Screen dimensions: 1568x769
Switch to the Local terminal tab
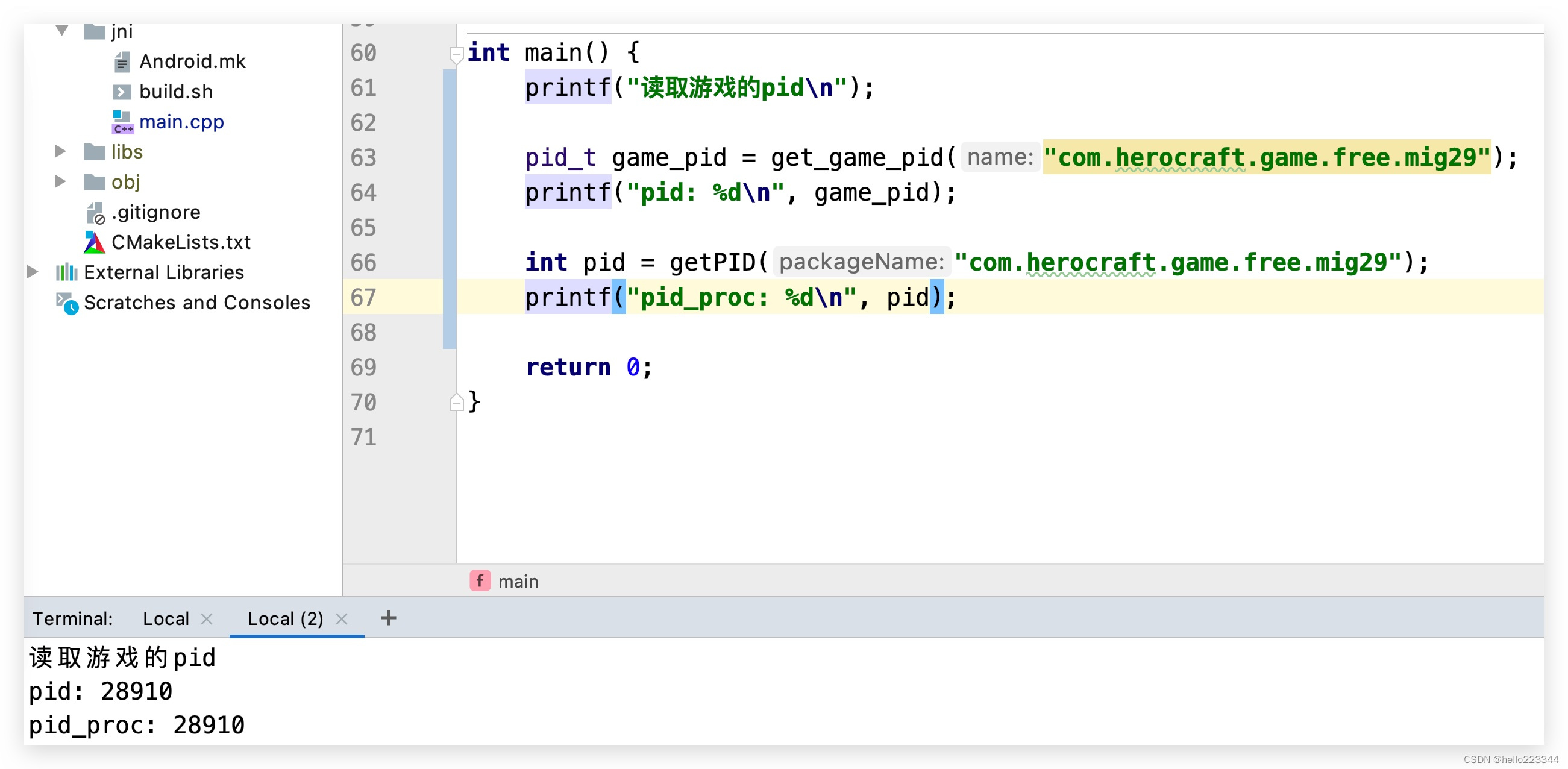click(166, 618)
